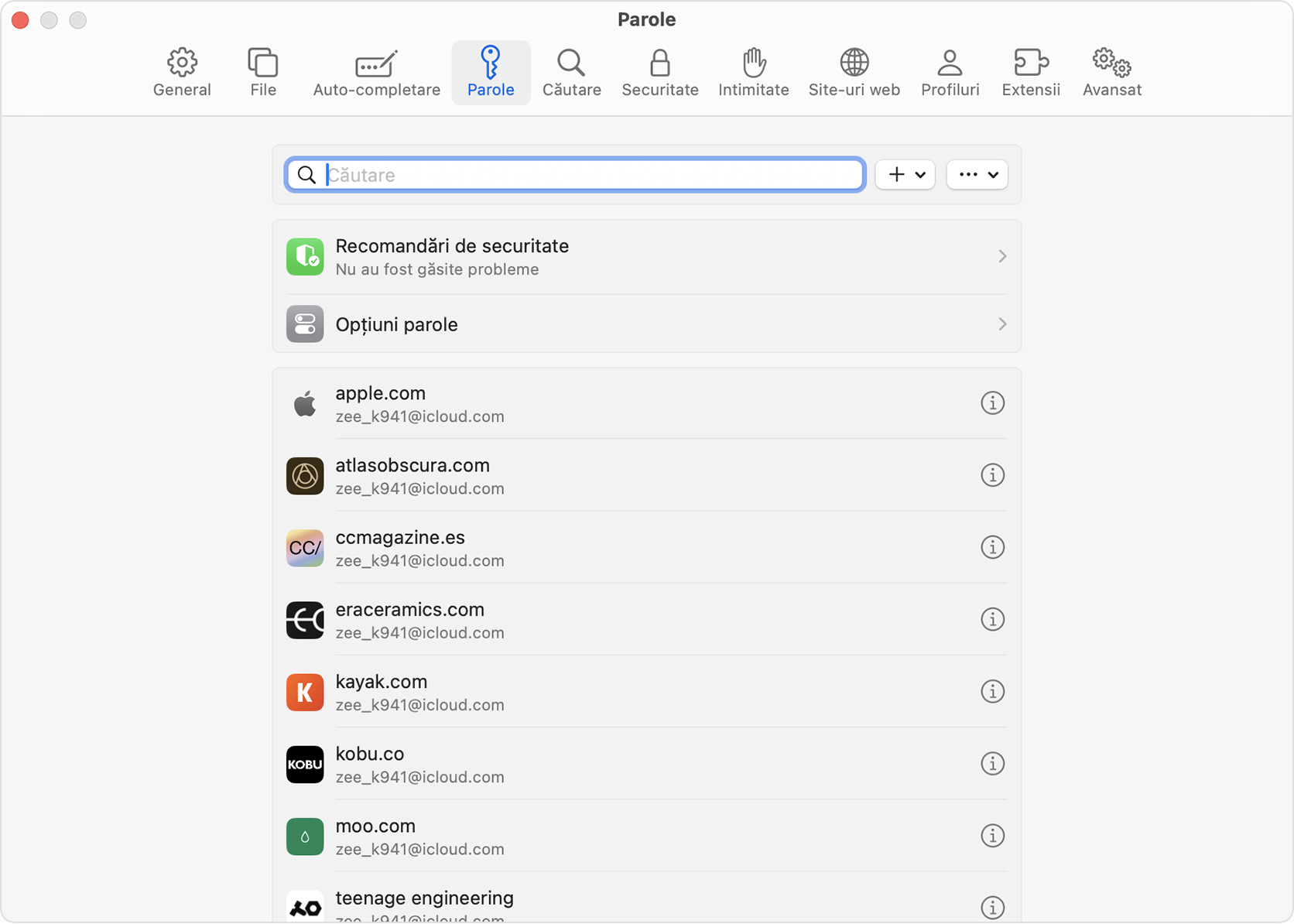This screenshot has height=924, width=1294.
Task: Open the Auto-completare tab
Action: click(x=377, y=73)
